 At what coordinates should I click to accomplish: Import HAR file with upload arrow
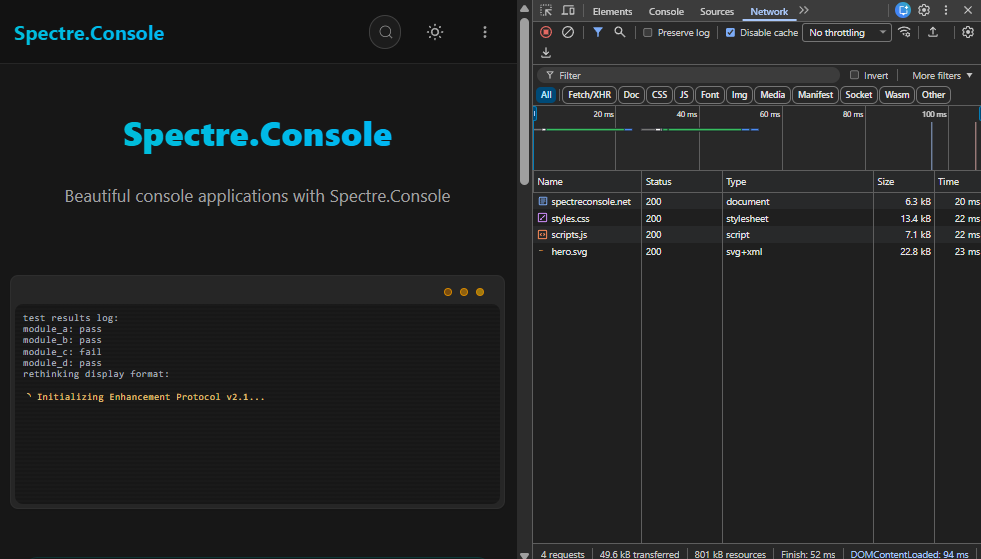coord(933,32)
